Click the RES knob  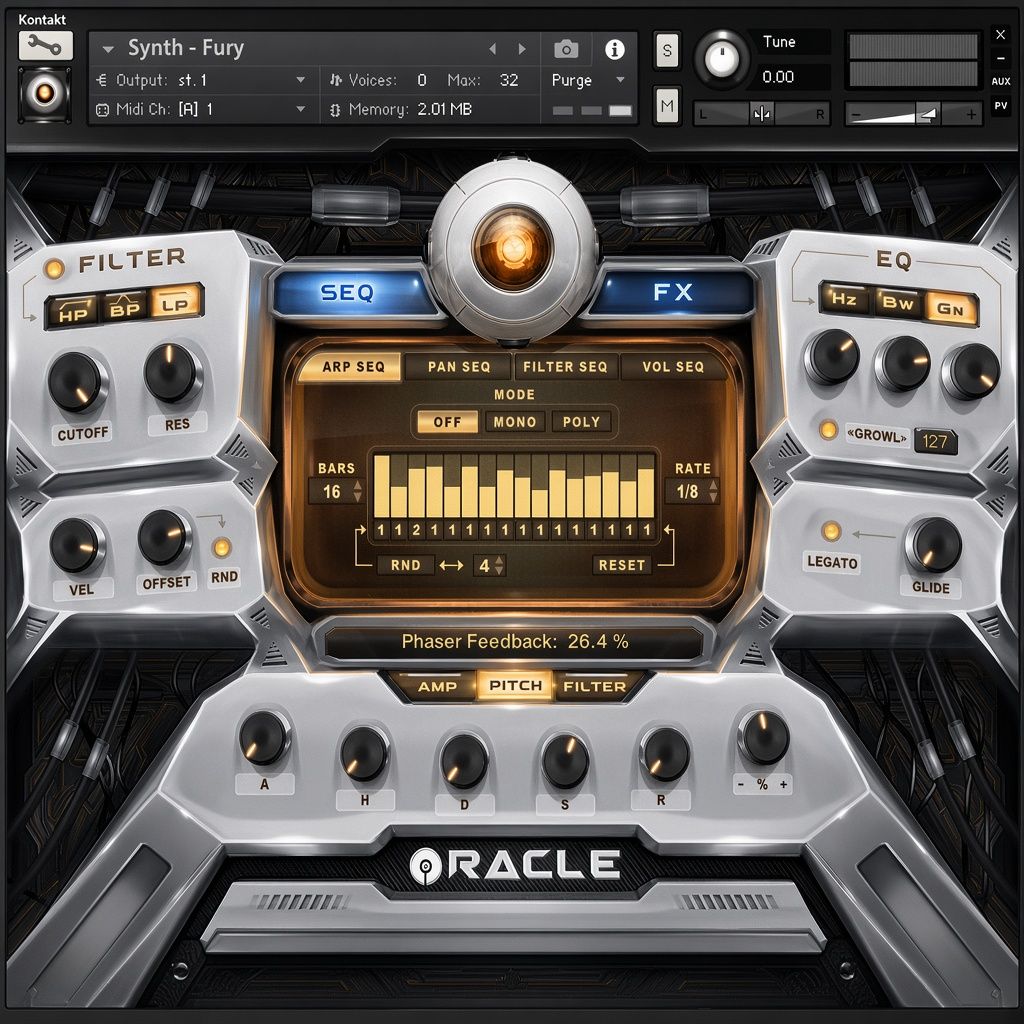coord(171,373)
